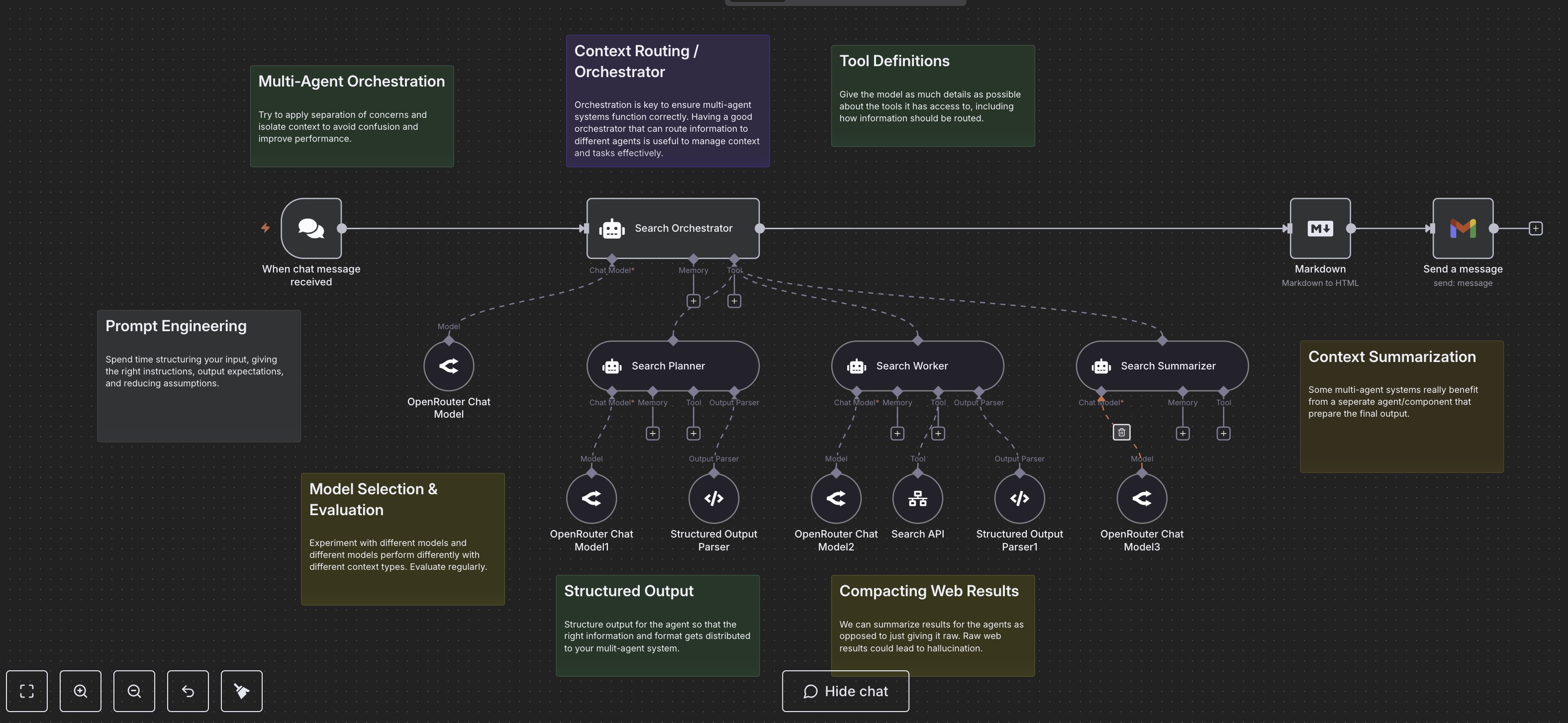Open the Search Orchestrator agent node
Image resolution: width=1568 pixels, height=723 pixels.
pos(672,228)
